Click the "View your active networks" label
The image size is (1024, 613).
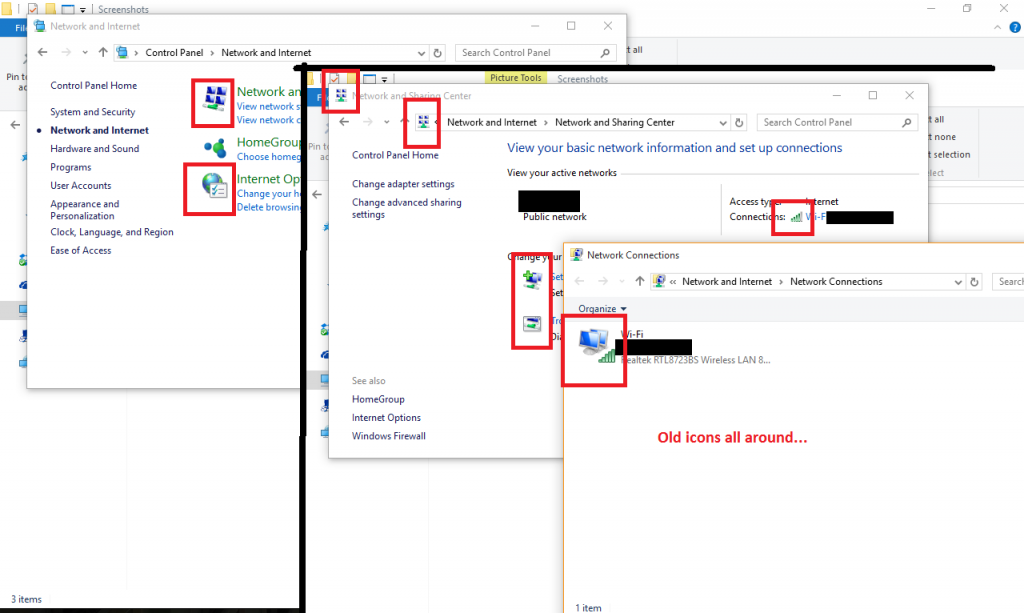click(562, 173)
